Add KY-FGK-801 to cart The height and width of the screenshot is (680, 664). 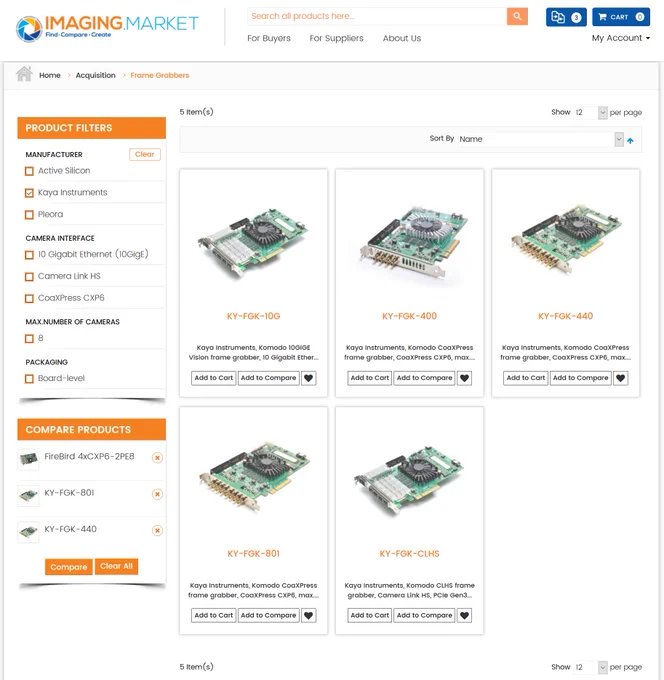pyautogui.click(x=213, y=615)
